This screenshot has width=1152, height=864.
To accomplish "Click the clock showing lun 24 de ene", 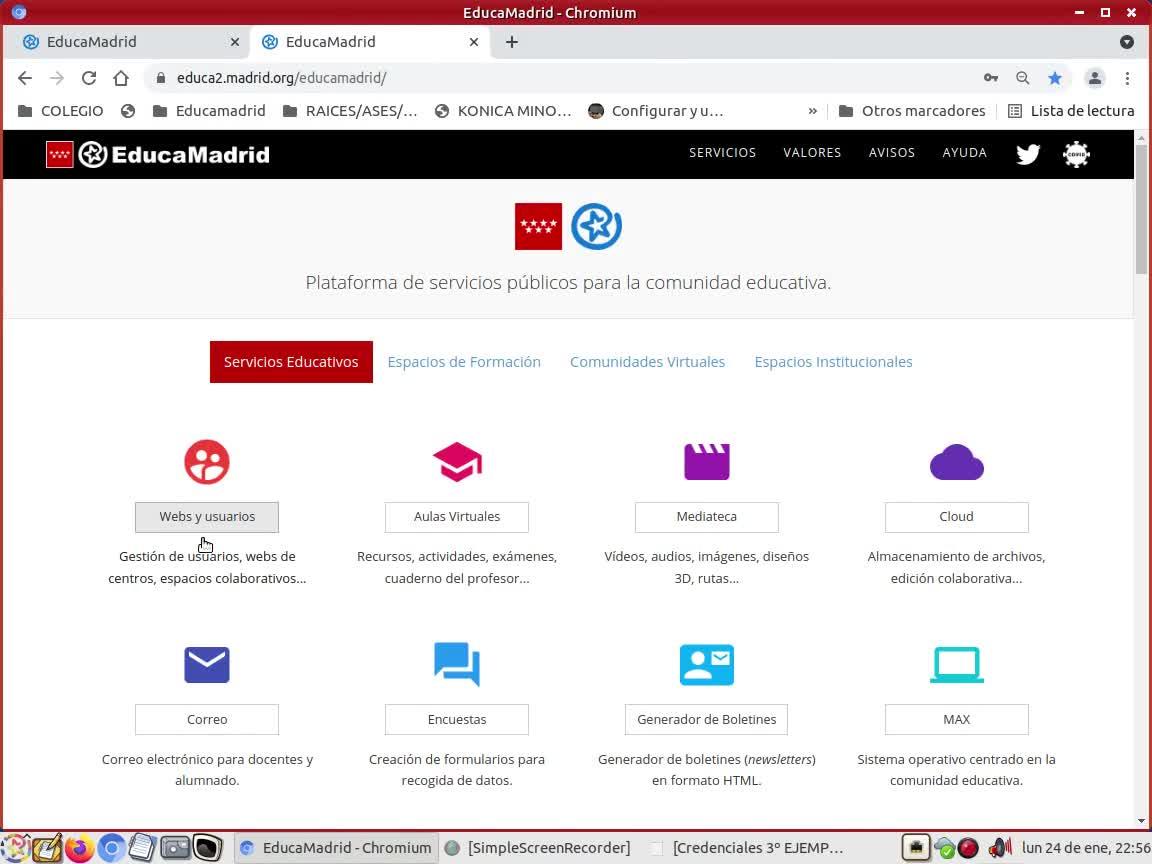I will click(x=1085, y=848).
